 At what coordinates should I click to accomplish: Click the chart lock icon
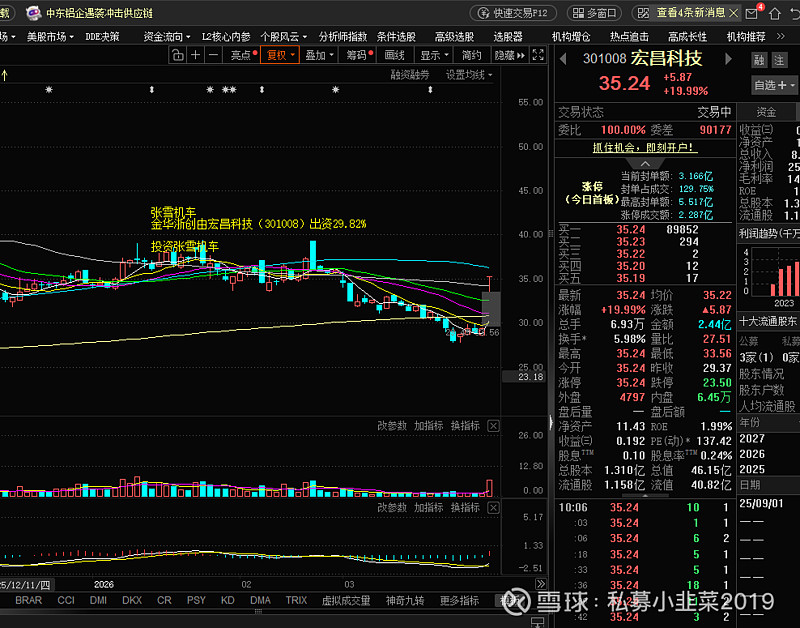pos(178,55)
